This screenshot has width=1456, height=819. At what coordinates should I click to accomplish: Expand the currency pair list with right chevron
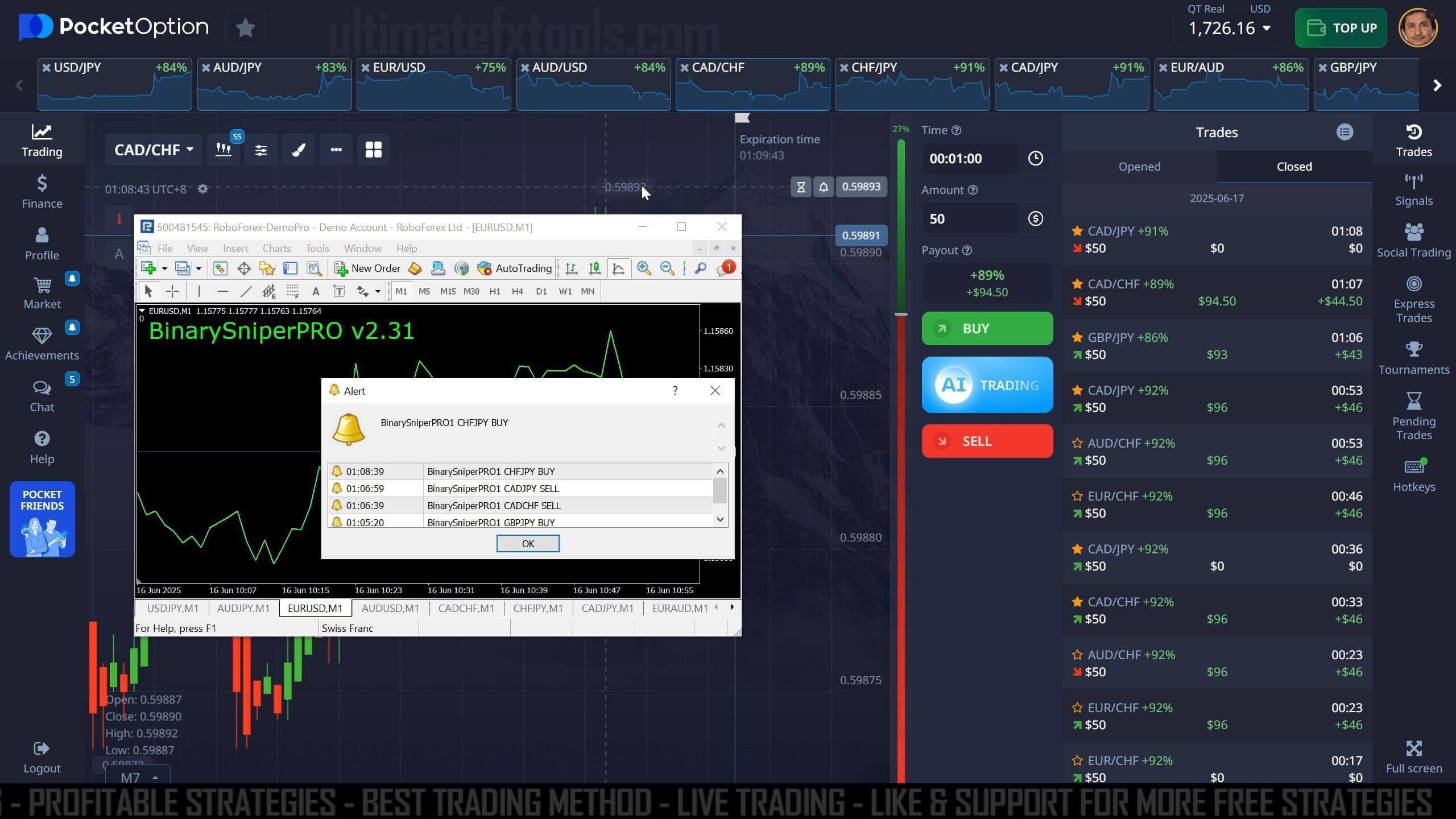[1437, 85]
